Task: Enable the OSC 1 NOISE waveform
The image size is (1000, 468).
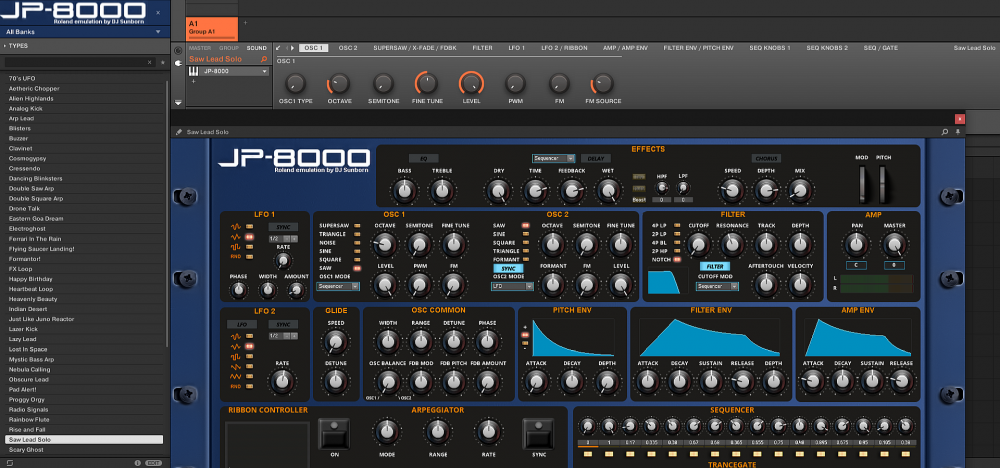Action: coord(357,243)
